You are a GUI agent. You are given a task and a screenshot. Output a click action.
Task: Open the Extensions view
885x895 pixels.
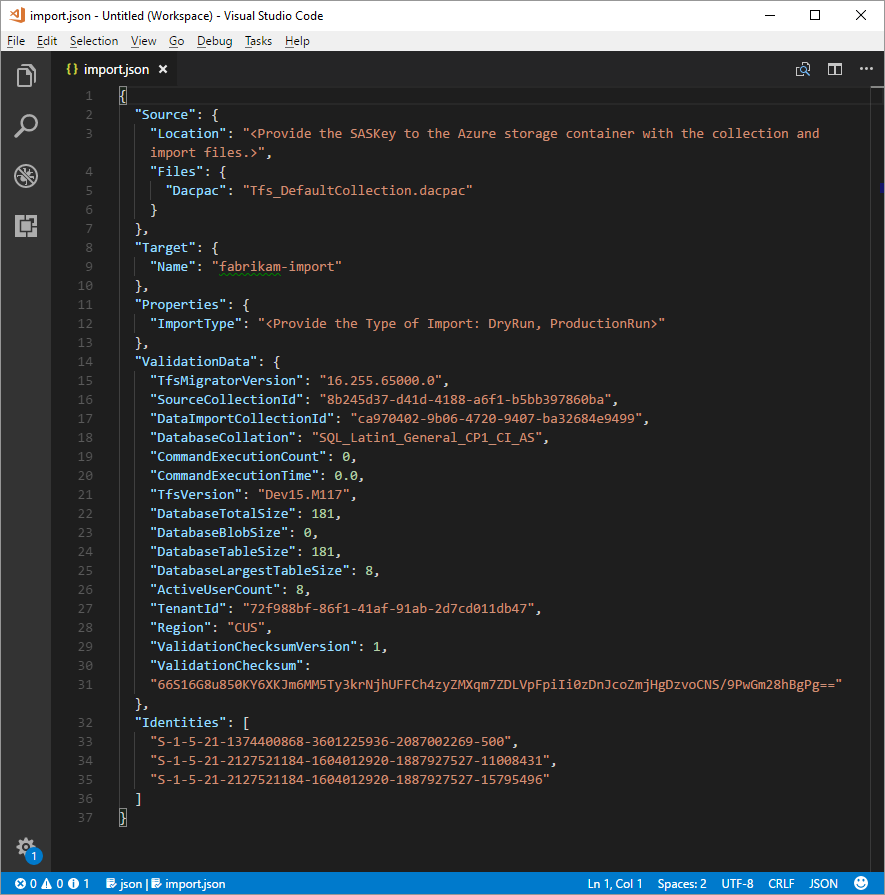26,226
